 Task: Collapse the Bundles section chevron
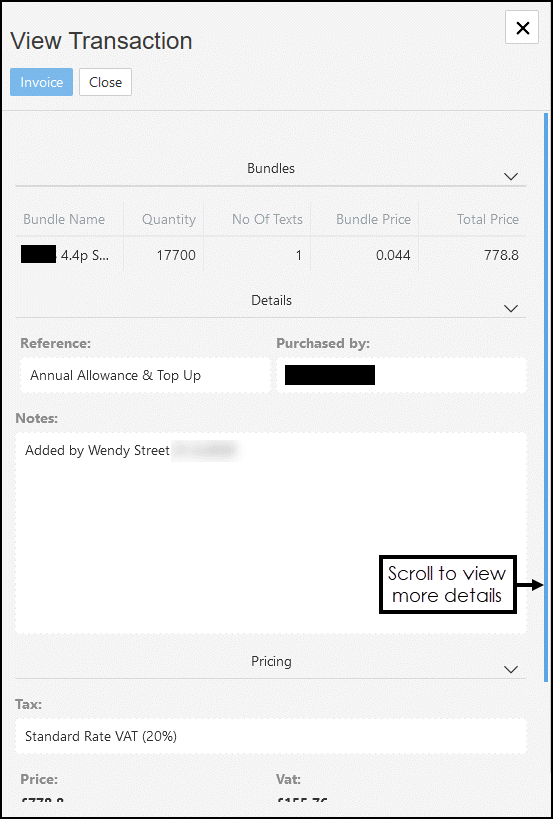coord(511,177)
